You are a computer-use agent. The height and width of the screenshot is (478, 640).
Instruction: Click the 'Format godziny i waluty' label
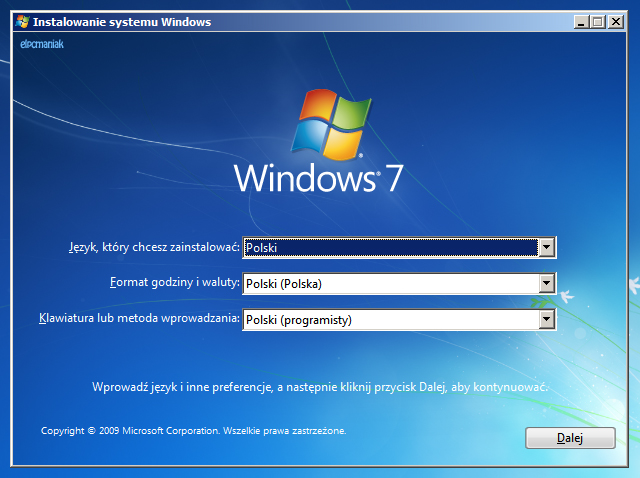point(175,283)
